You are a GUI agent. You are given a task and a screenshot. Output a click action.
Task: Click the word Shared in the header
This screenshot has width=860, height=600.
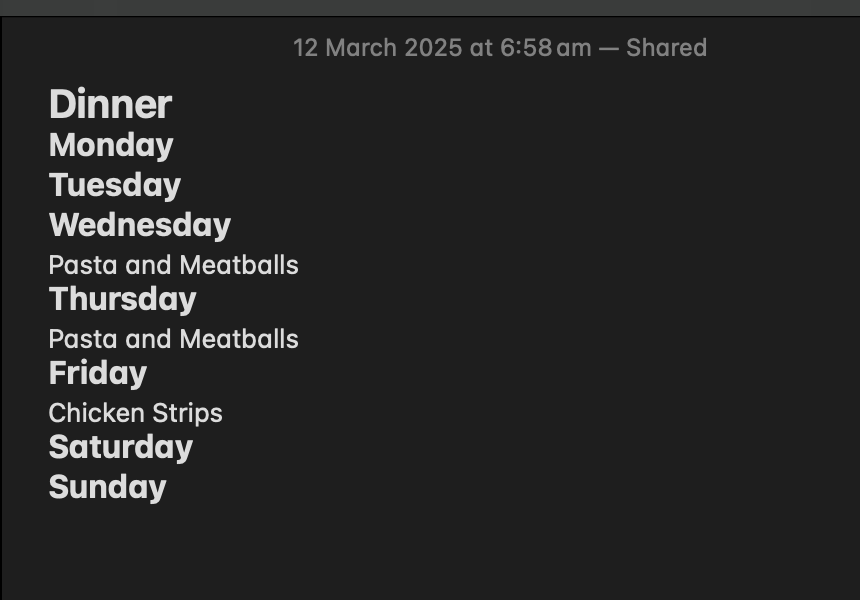[666, 48]
